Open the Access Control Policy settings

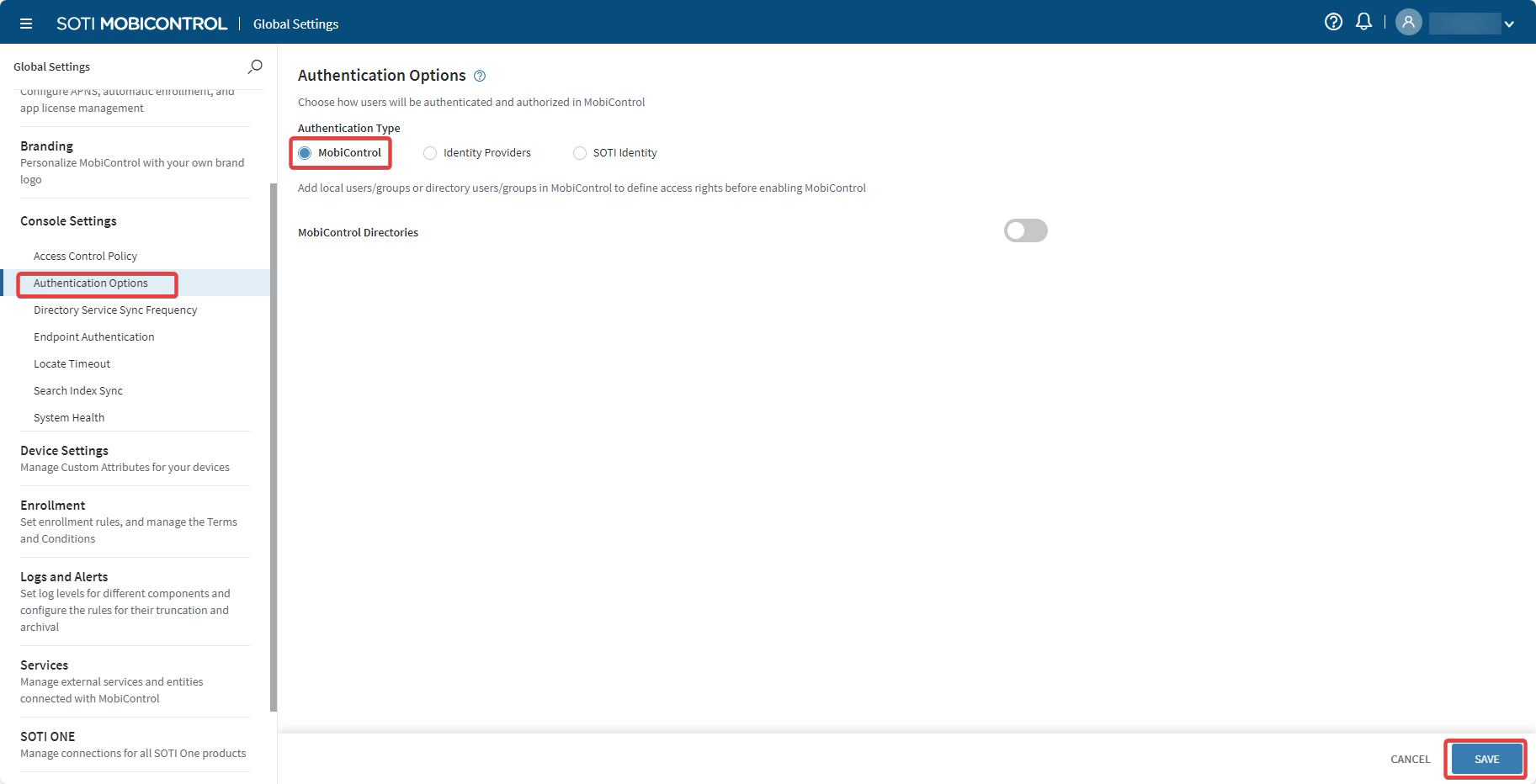point(85,256)
